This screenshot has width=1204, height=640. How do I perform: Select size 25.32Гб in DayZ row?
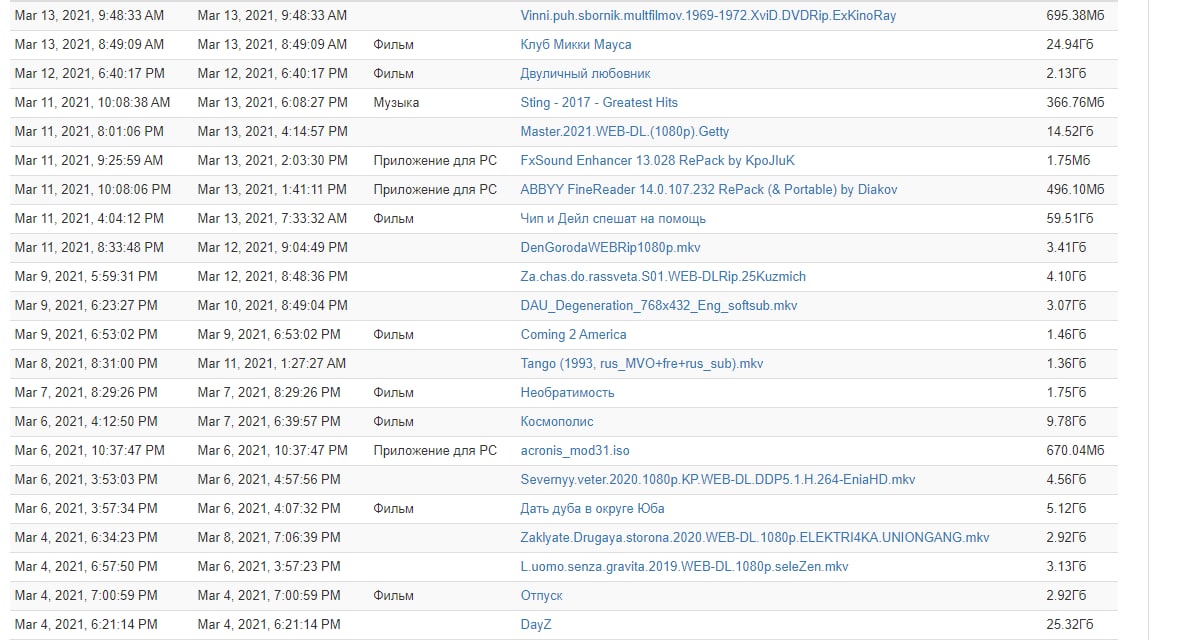1070,625
